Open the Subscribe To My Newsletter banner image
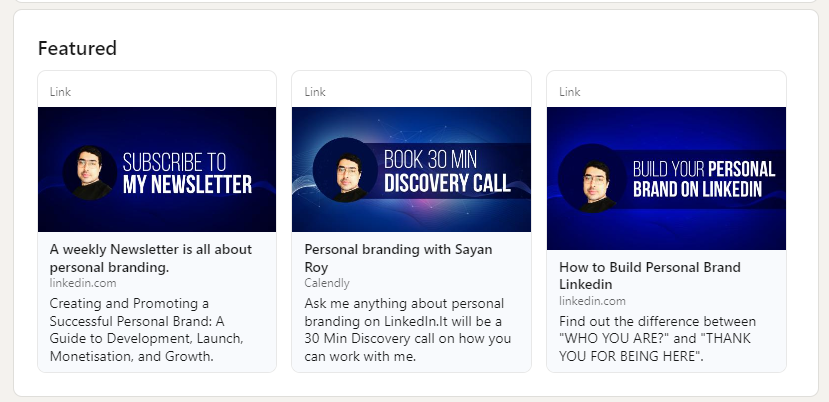Screen dimensions: 829x402 click(157, 169)
